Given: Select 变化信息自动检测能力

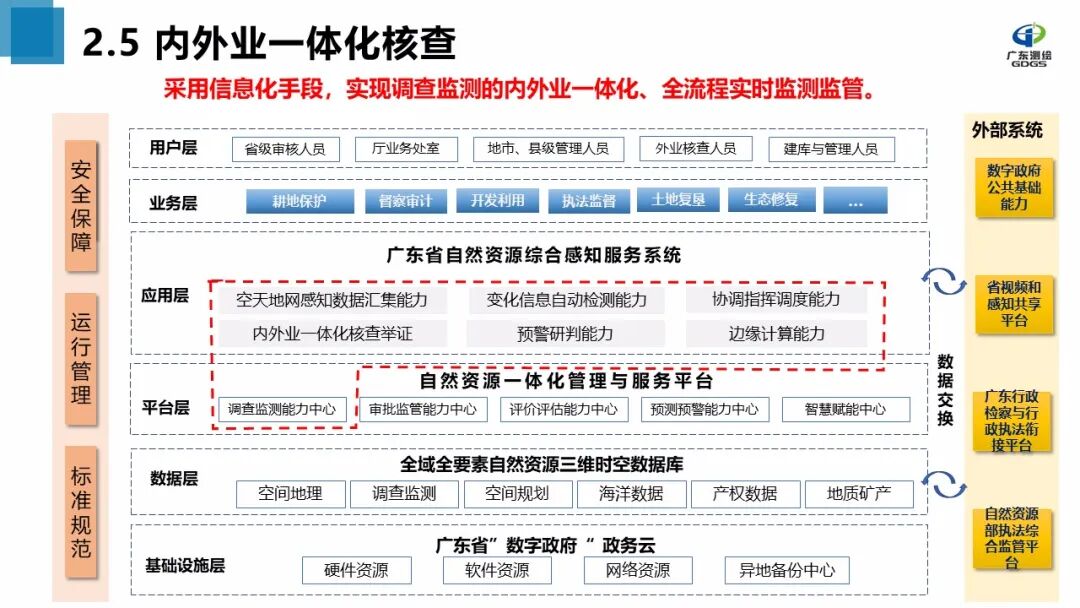Looking at the screenshot, I should [x=566, y=300].
